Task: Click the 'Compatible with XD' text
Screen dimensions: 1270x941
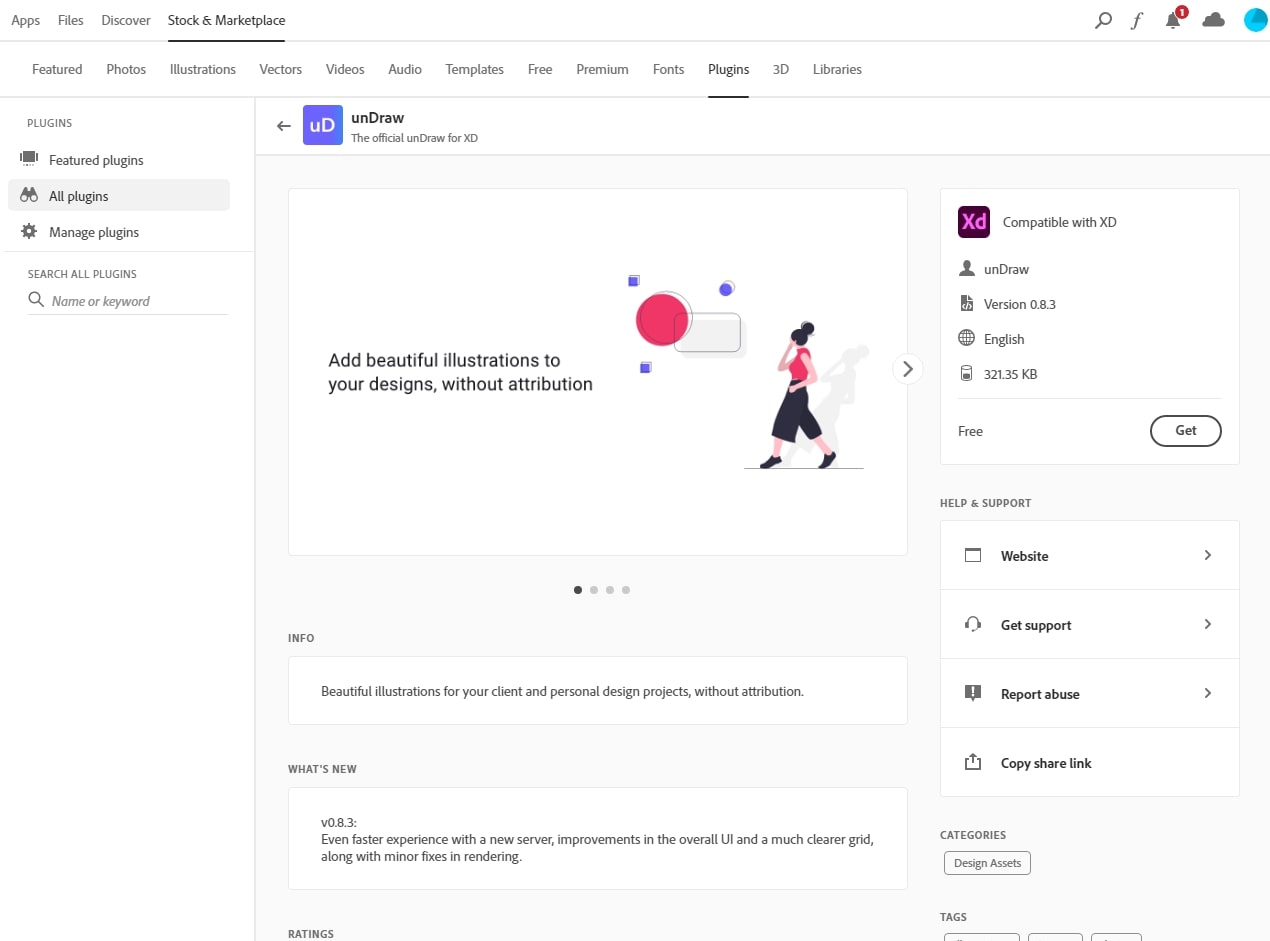Action: coord(1060,222)
